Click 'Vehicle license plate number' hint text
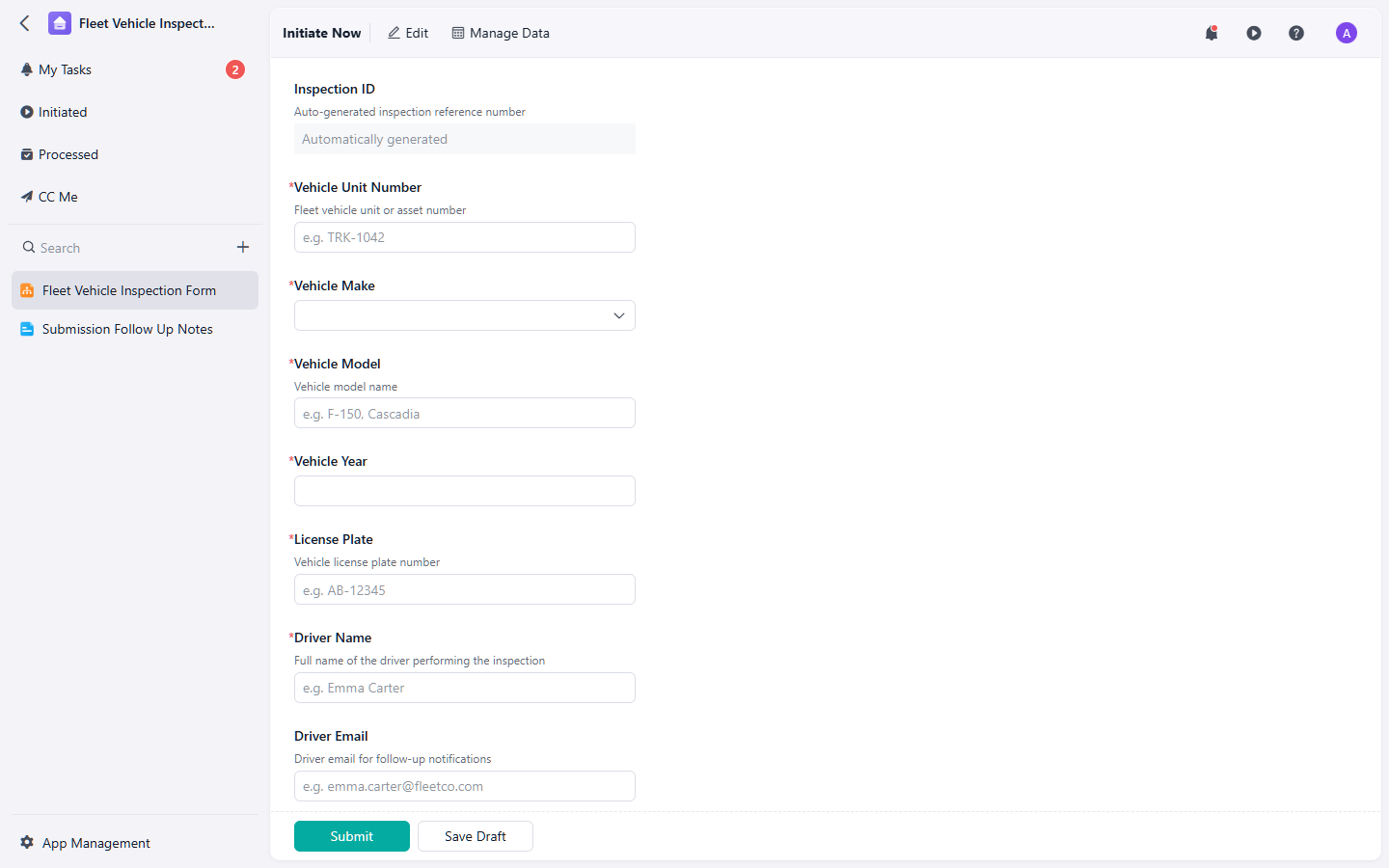 (x=367, y=562)
